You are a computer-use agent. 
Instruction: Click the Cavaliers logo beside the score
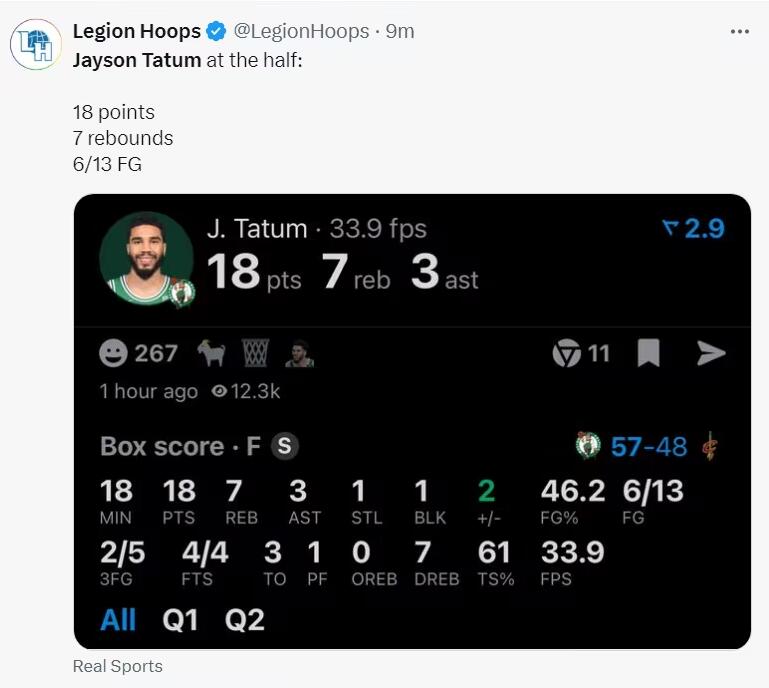point(710,446)
